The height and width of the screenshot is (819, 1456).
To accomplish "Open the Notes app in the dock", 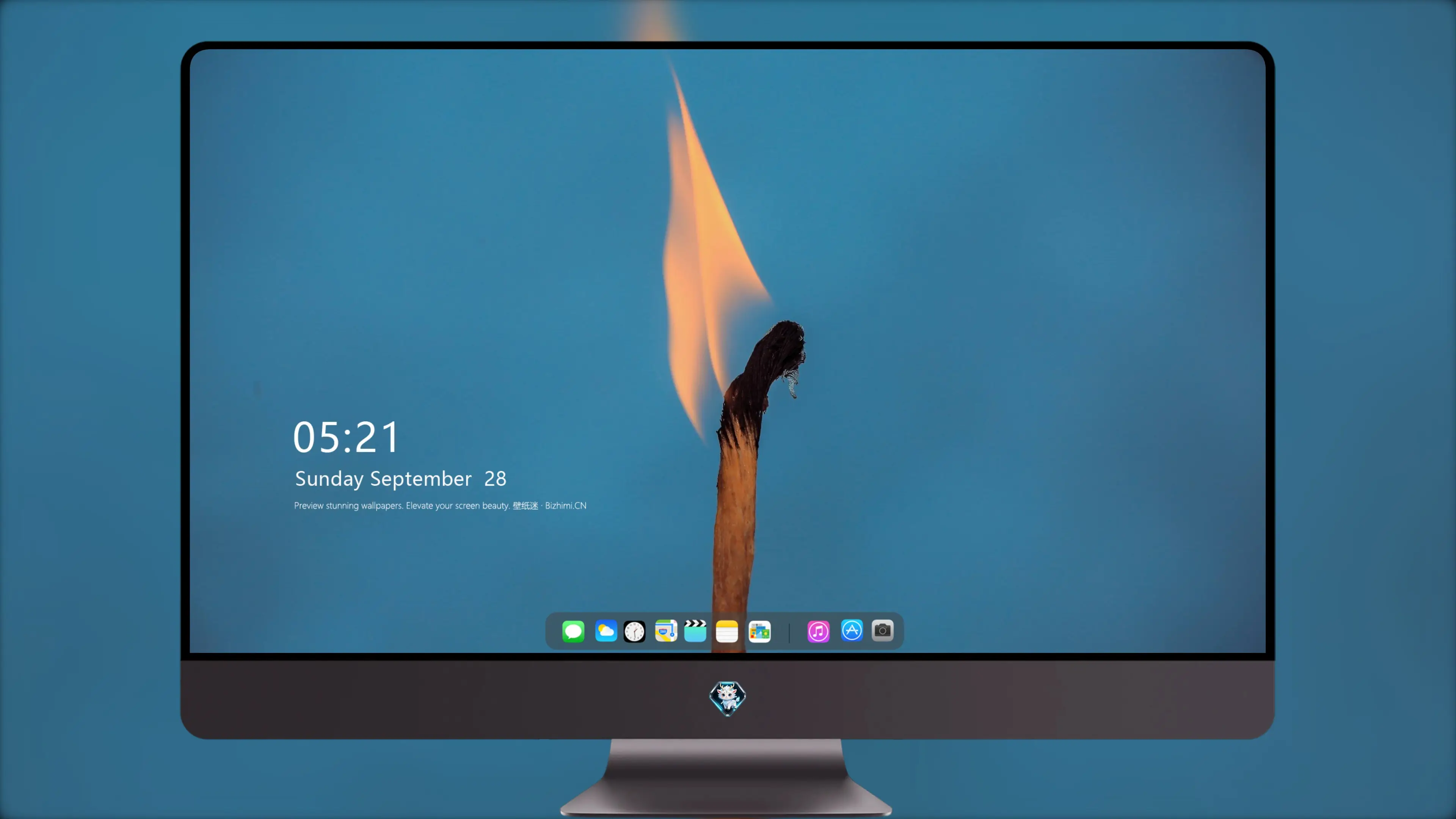I will pyautogui.click(x=727, y=631).
